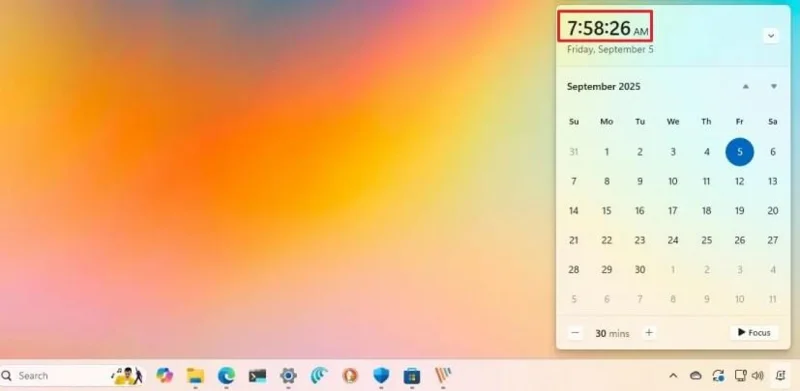Screen dimensions: 800x391
Task: Select September 26 in the calendar
Action: (739, 240)
